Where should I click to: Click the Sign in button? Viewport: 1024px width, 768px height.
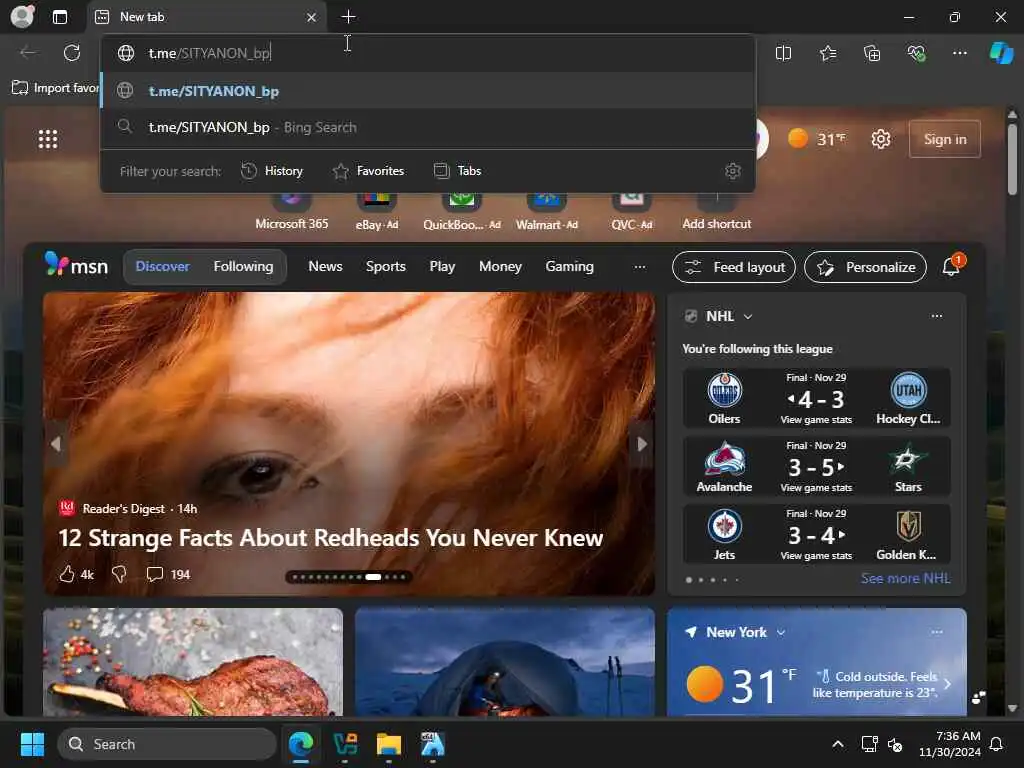coord(944,139)
